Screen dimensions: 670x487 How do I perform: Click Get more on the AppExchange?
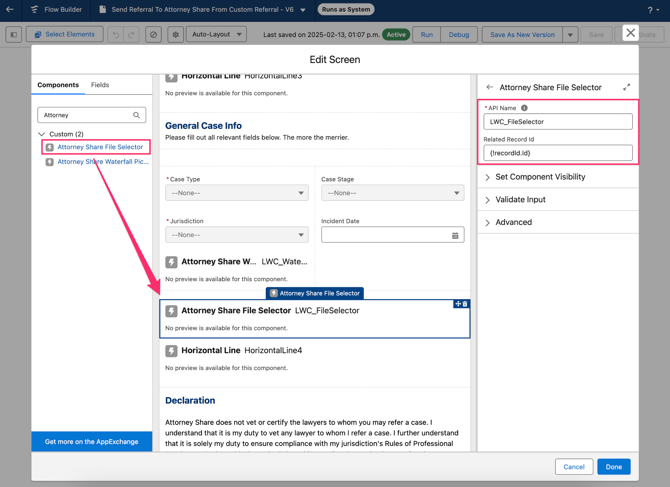tap(92, 441)
